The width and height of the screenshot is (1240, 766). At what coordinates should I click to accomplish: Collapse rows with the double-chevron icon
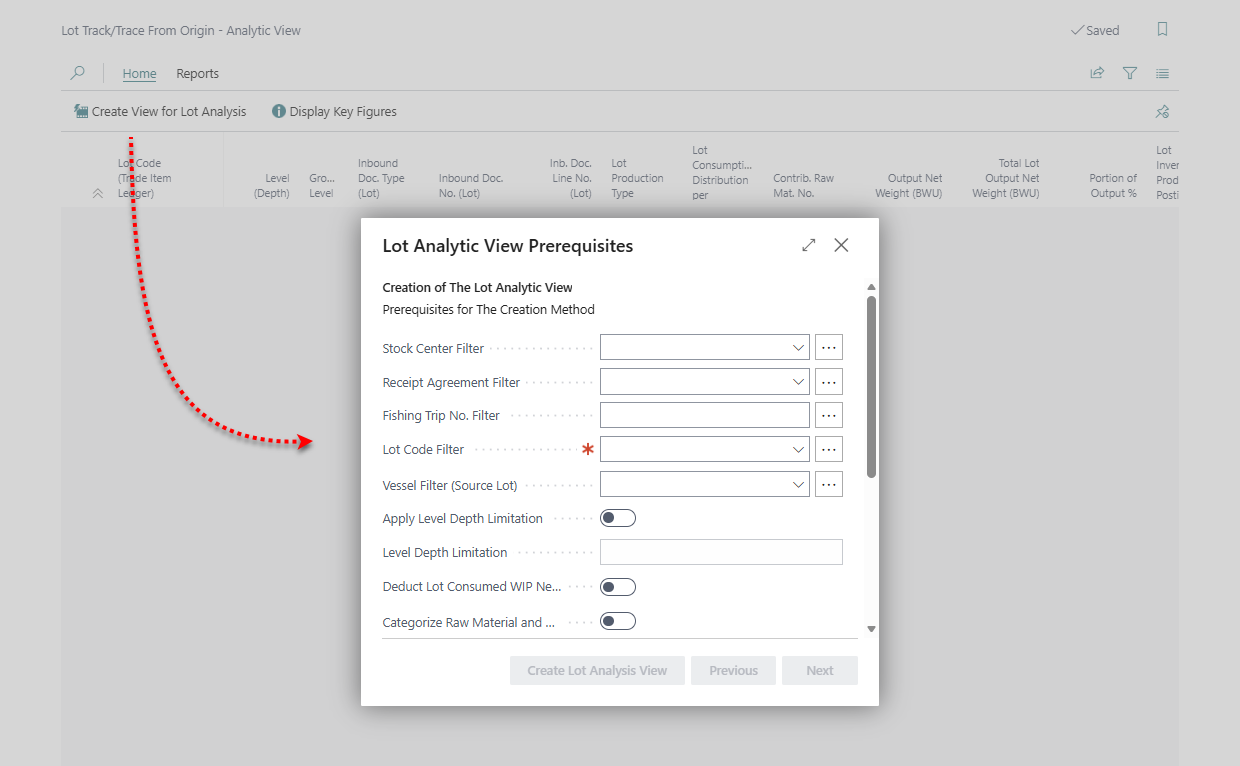(97, 194)
